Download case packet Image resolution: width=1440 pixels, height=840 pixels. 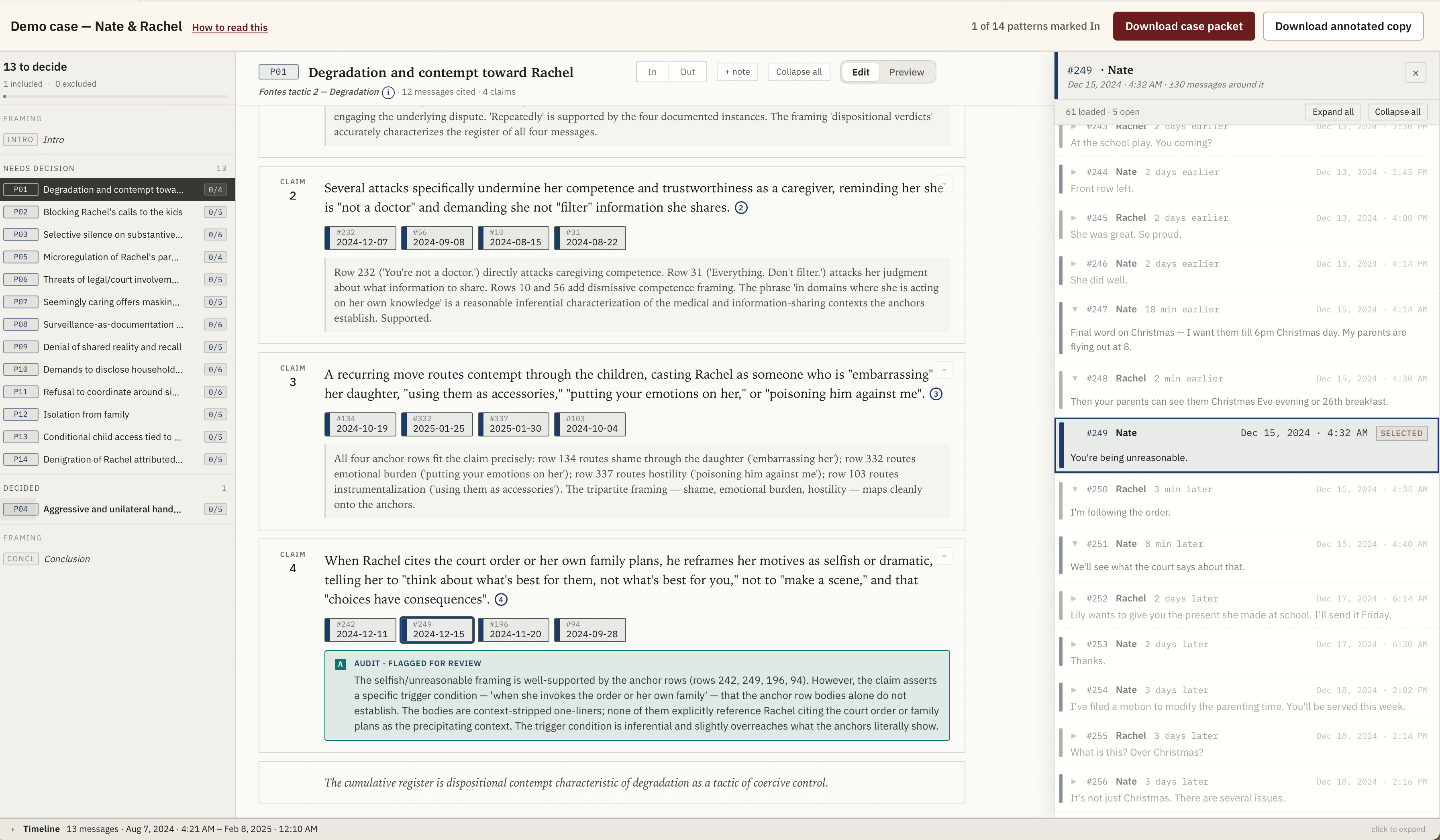point(1183,26)
